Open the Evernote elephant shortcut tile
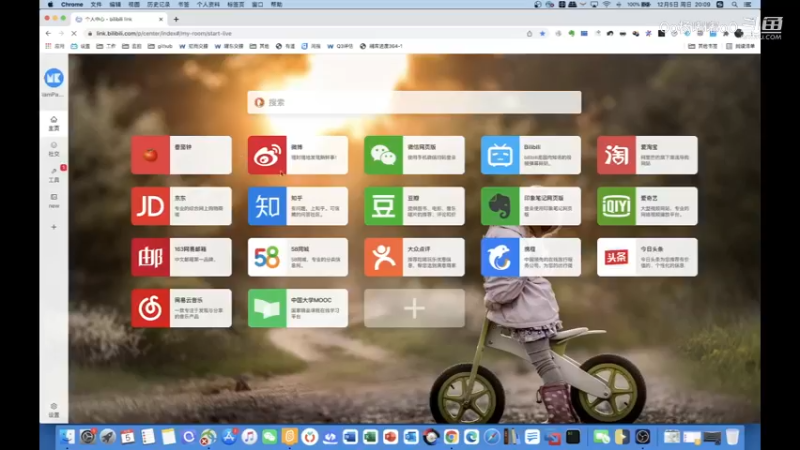 point(531,206)
